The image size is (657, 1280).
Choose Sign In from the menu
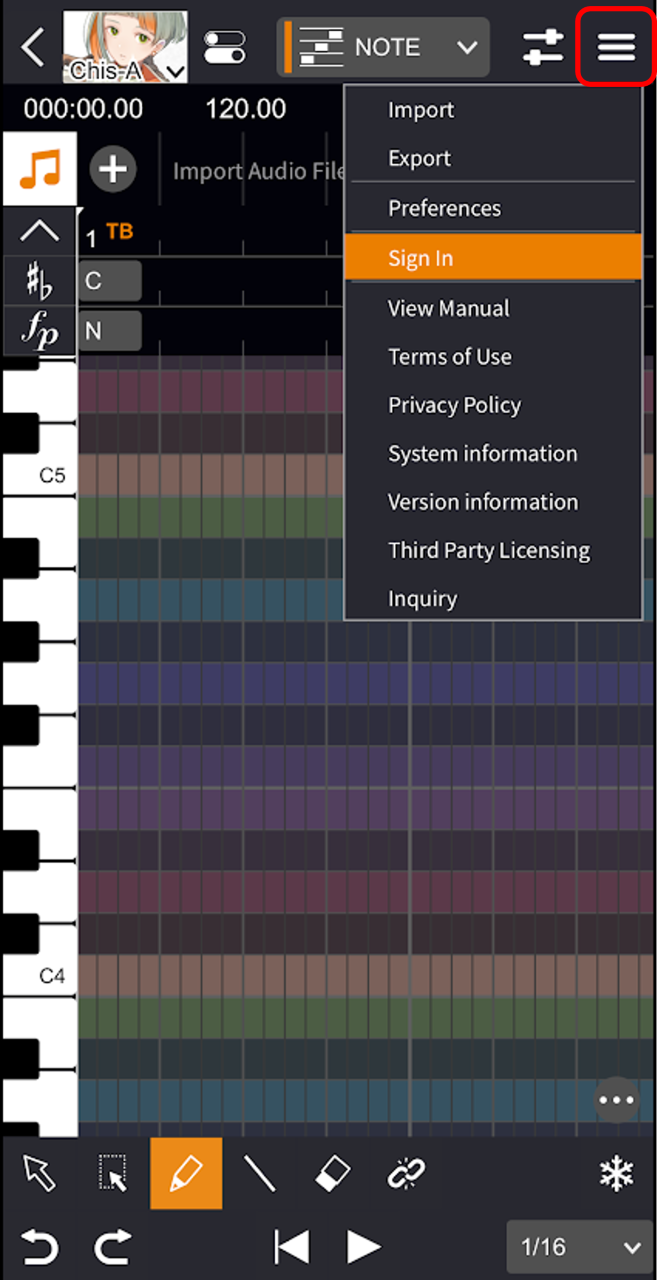click(x=493, y=258)
